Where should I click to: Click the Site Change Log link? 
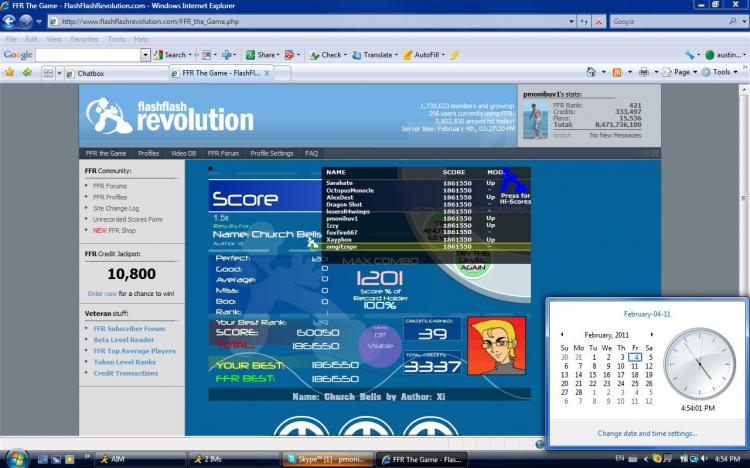coord(116,208)
